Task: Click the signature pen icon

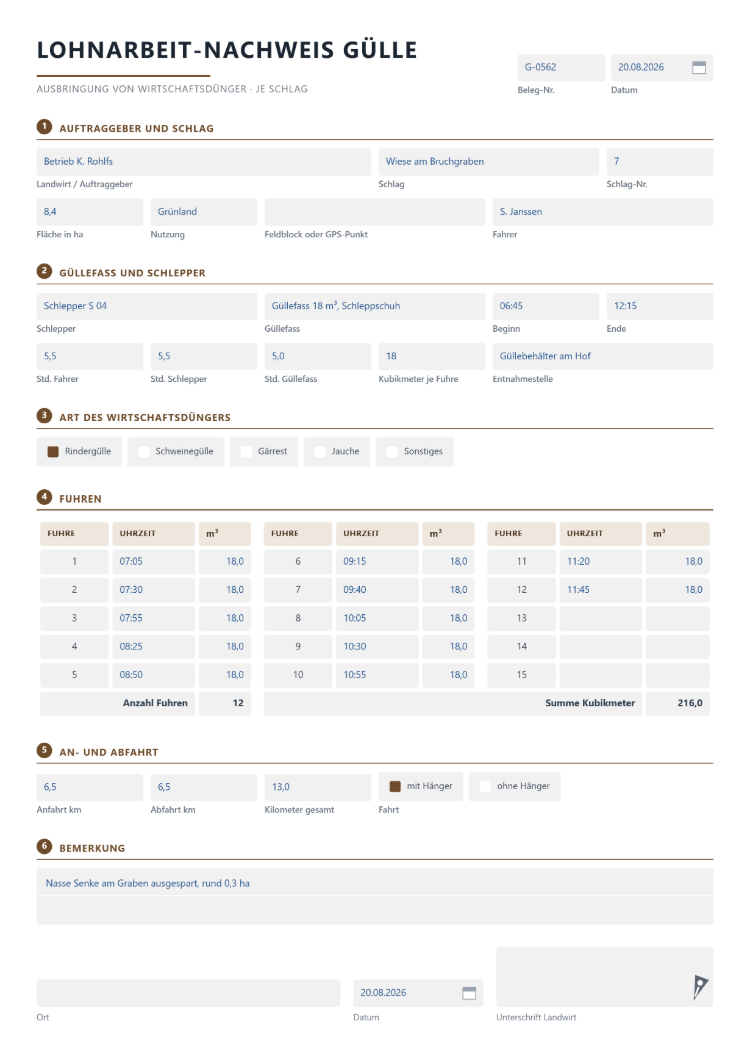Action: click(x=700, y=987)
